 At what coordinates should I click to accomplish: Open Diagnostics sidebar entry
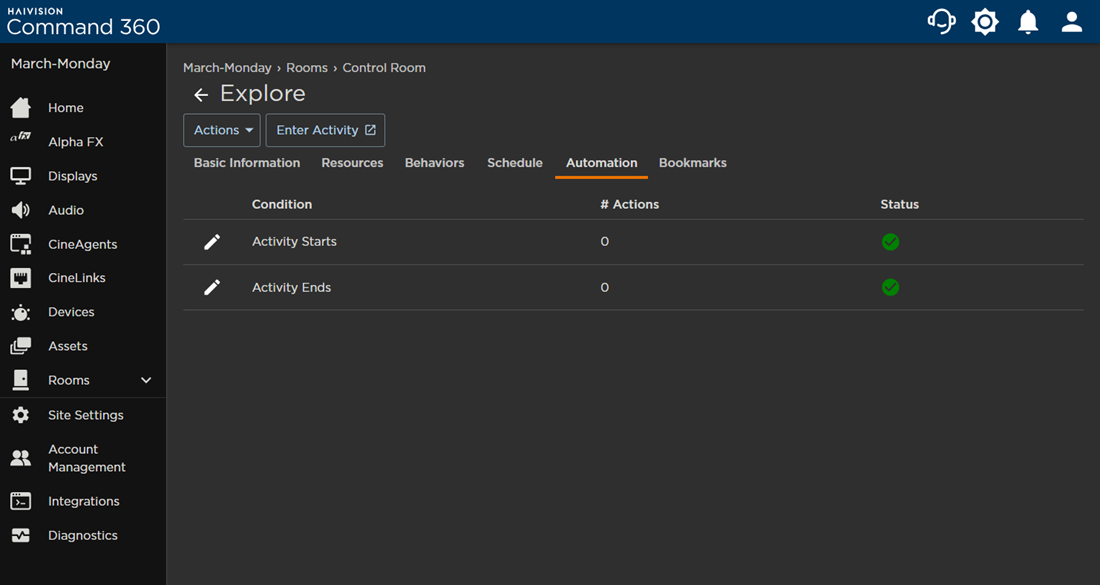point(83,535)
